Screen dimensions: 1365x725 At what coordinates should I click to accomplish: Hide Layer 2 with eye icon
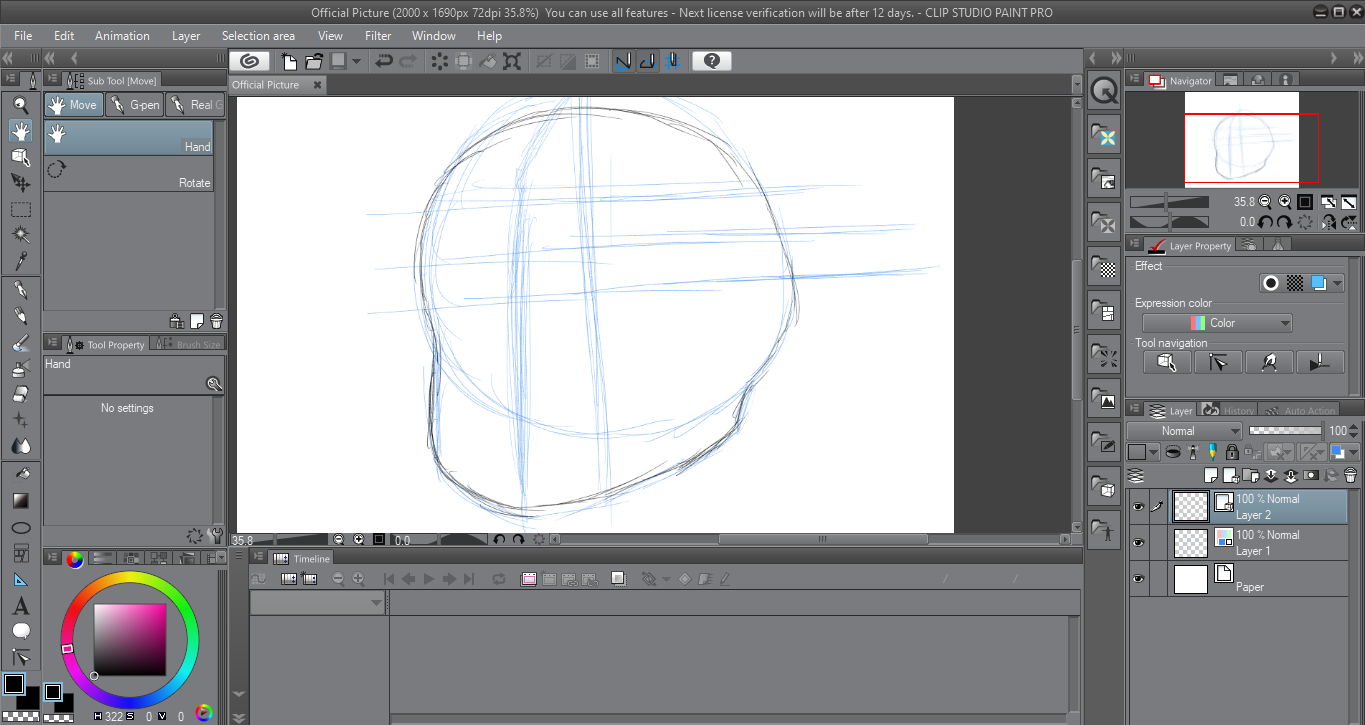(x=1138, y=507)
